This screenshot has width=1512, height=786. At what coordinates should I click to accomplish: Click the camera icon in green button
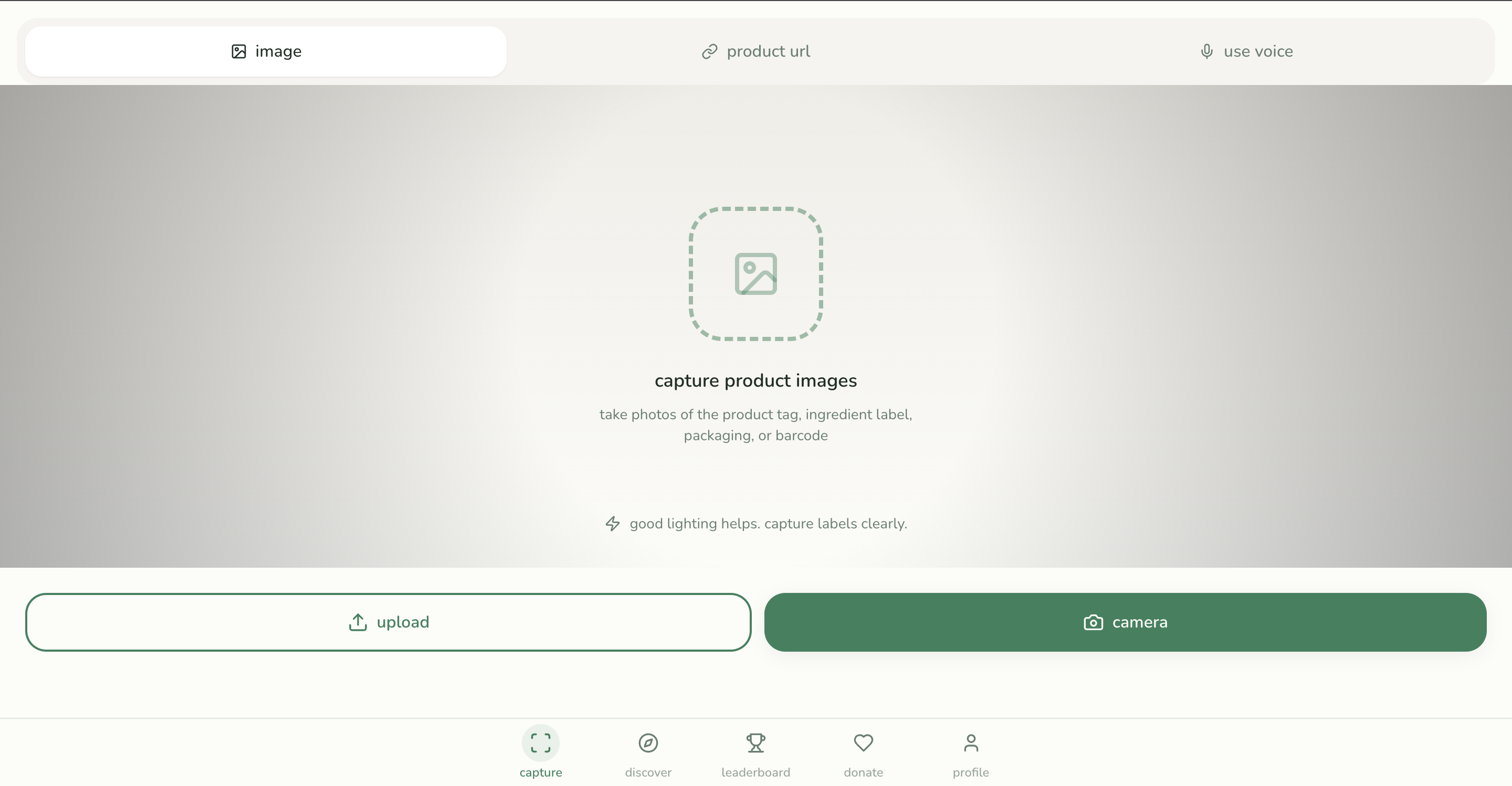pos(1093,622)
